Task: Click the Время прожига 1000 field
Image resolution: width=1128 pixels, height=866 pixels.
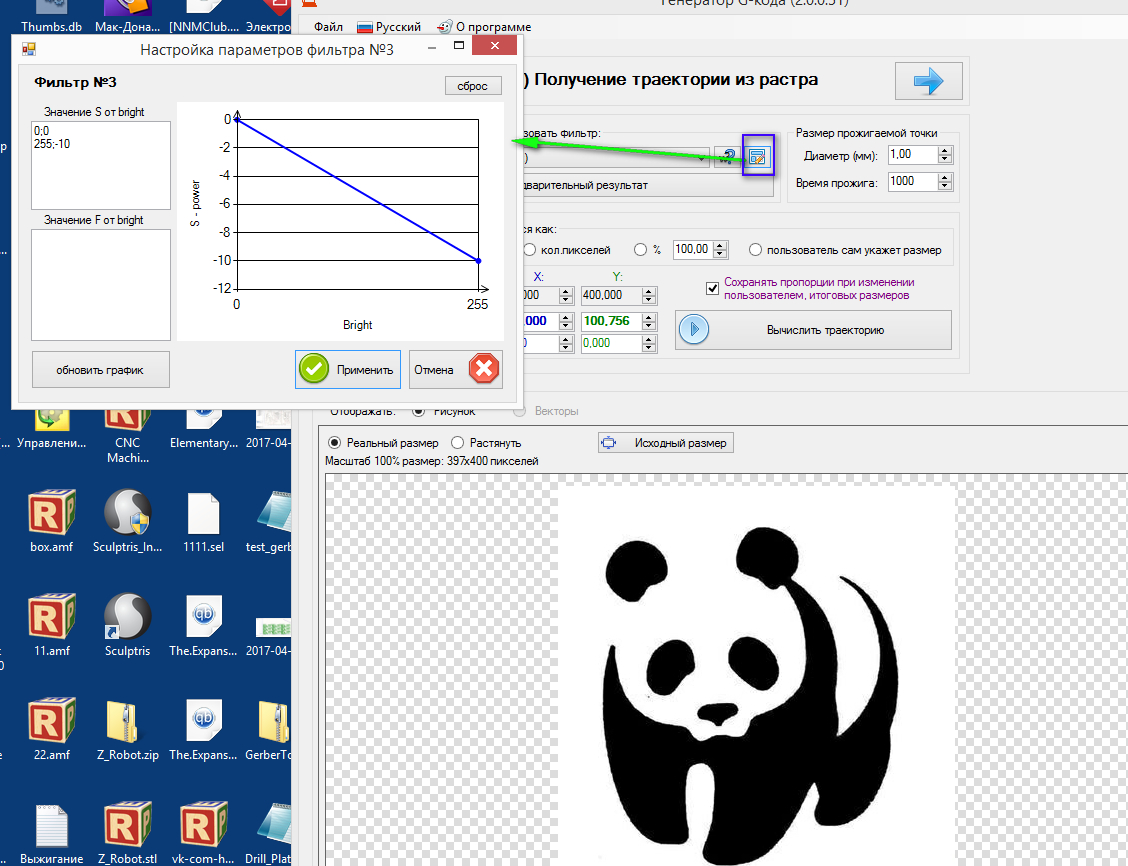Action: (913, 181)
